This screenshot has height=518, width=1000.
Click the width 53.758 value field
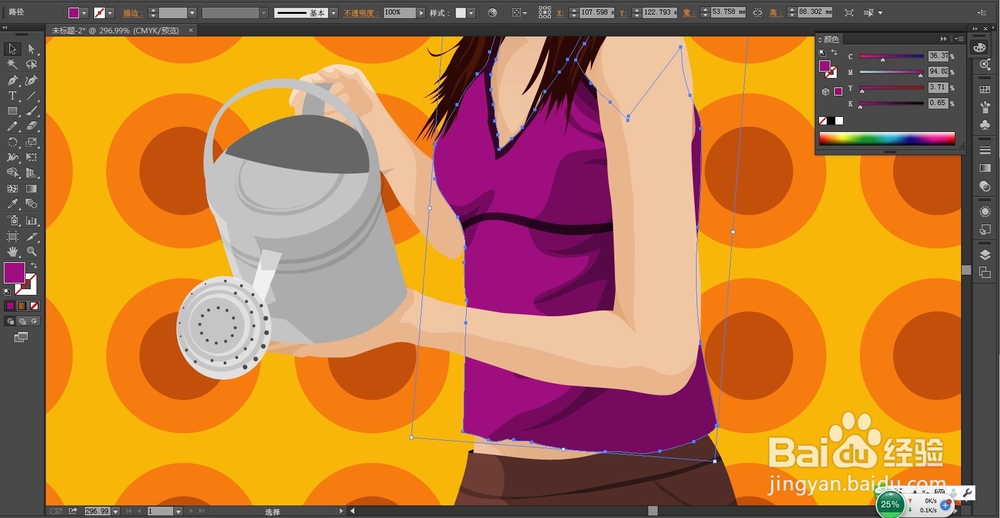(729, 13)
